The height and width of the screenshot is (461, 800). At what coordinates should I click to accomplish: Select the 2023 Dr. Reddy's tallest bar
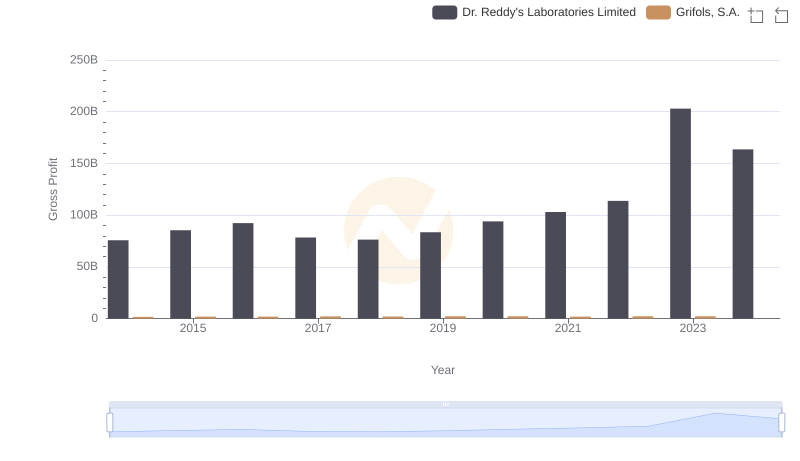coord(680,214)
